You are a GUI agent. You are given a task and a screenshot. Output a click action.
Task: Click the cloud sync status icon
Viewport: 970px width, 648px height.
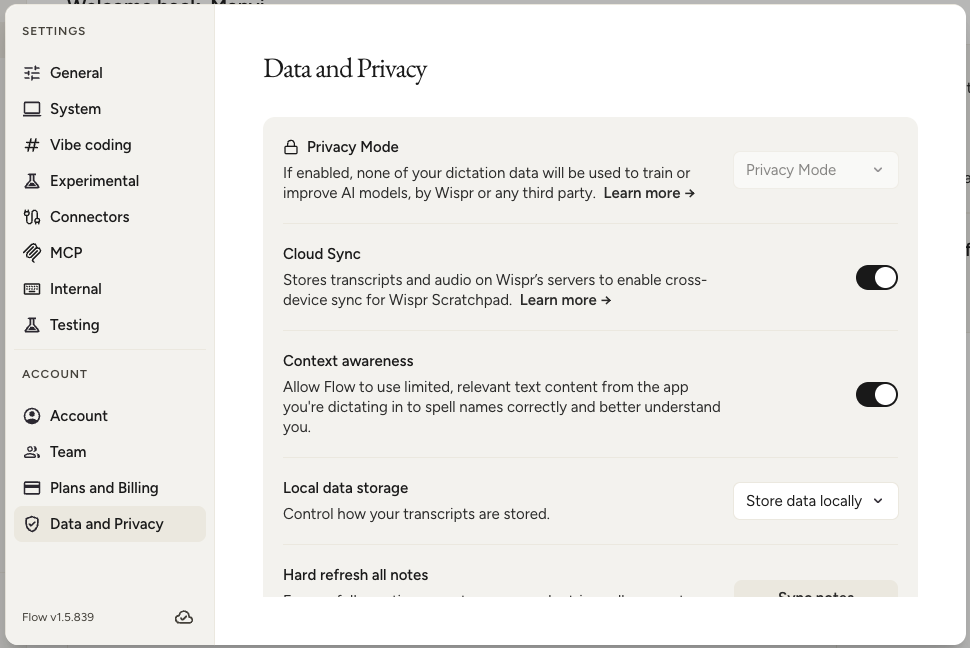(x=184, y=617)
